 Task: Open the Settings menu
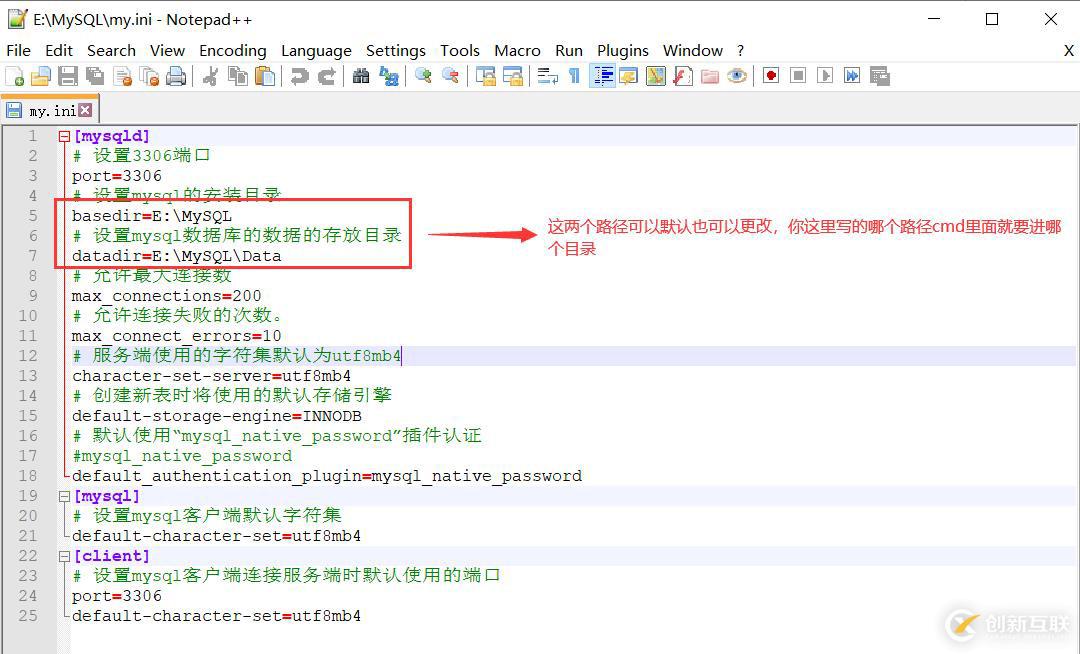pos(396,50)
